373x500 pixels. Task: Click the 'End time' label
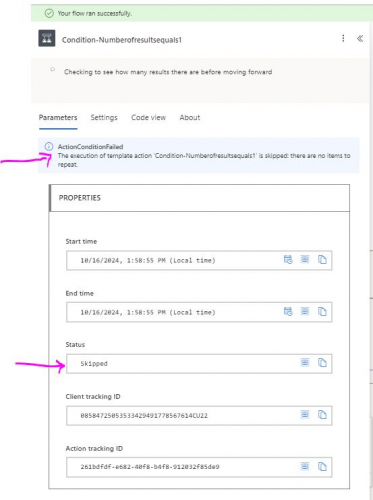pos(79,293)
